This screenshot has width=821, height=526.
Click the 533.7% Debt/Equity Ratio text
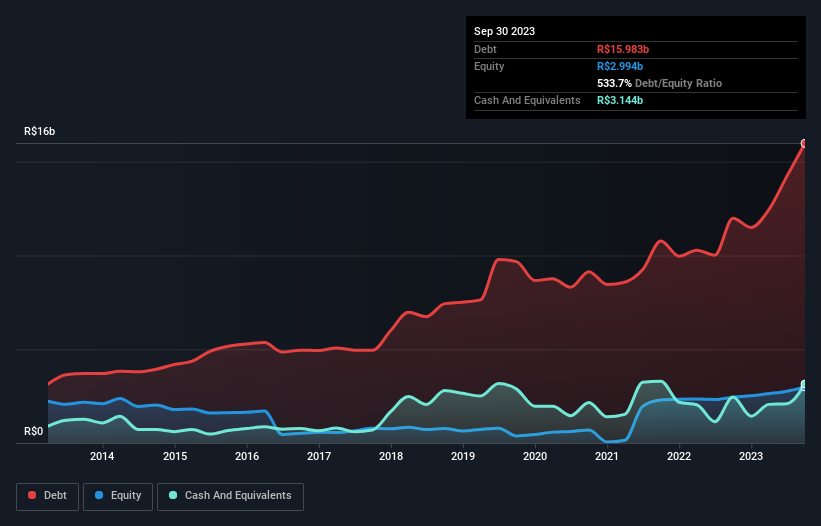tap(659, 83)
